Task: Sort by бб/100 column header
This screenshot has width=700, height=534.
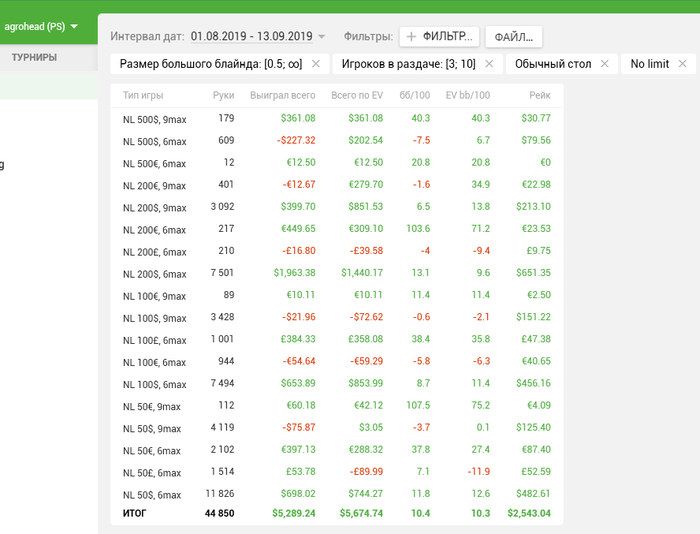Action: click(415, 95)
